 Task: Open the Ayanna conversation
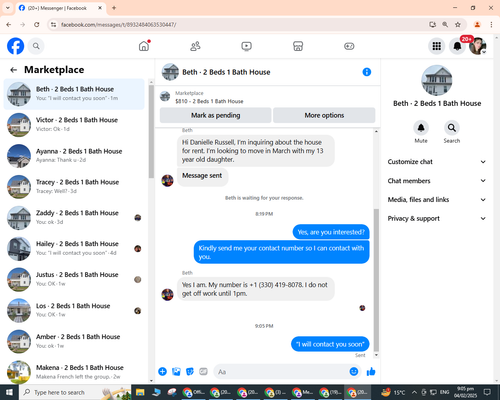(x=74, y=156)
